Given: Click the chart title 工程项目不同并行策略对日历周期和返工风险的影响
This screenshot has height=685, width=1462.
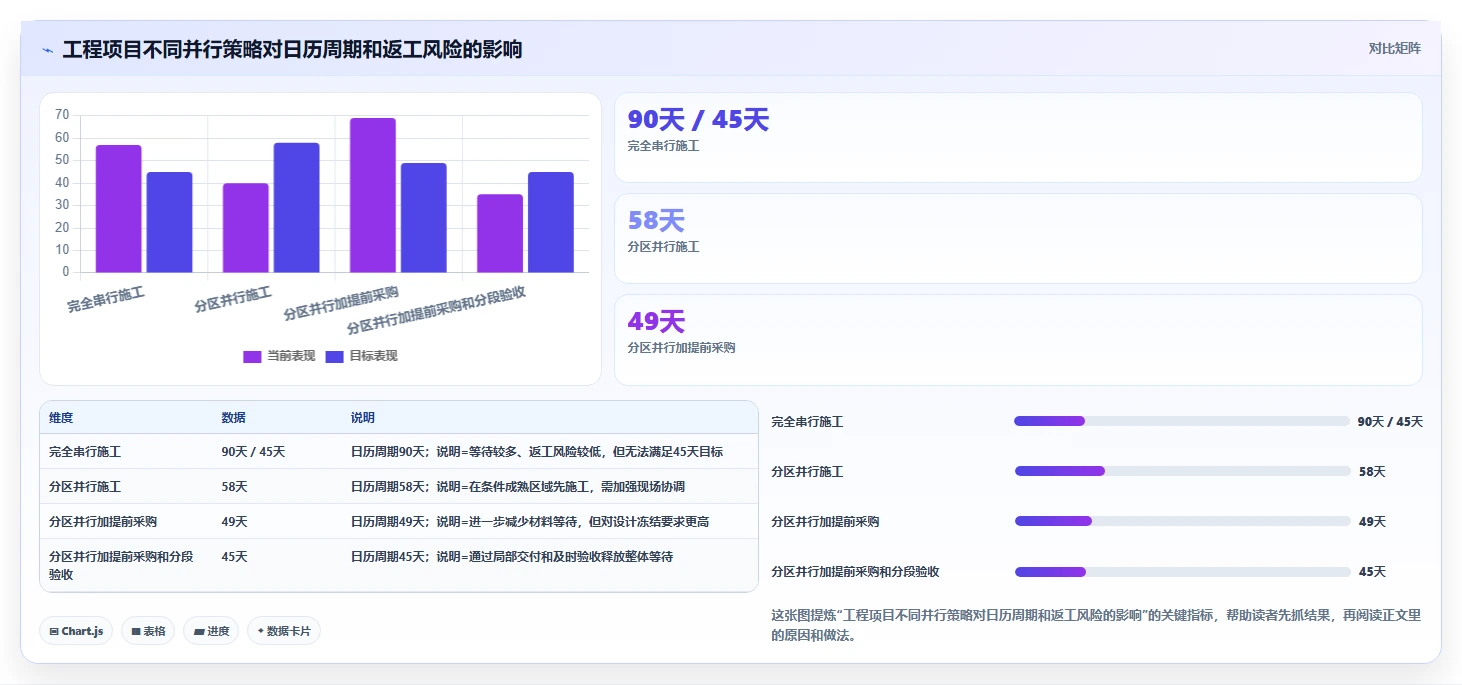Looking at the screenshot, I should tap(292, 49).
